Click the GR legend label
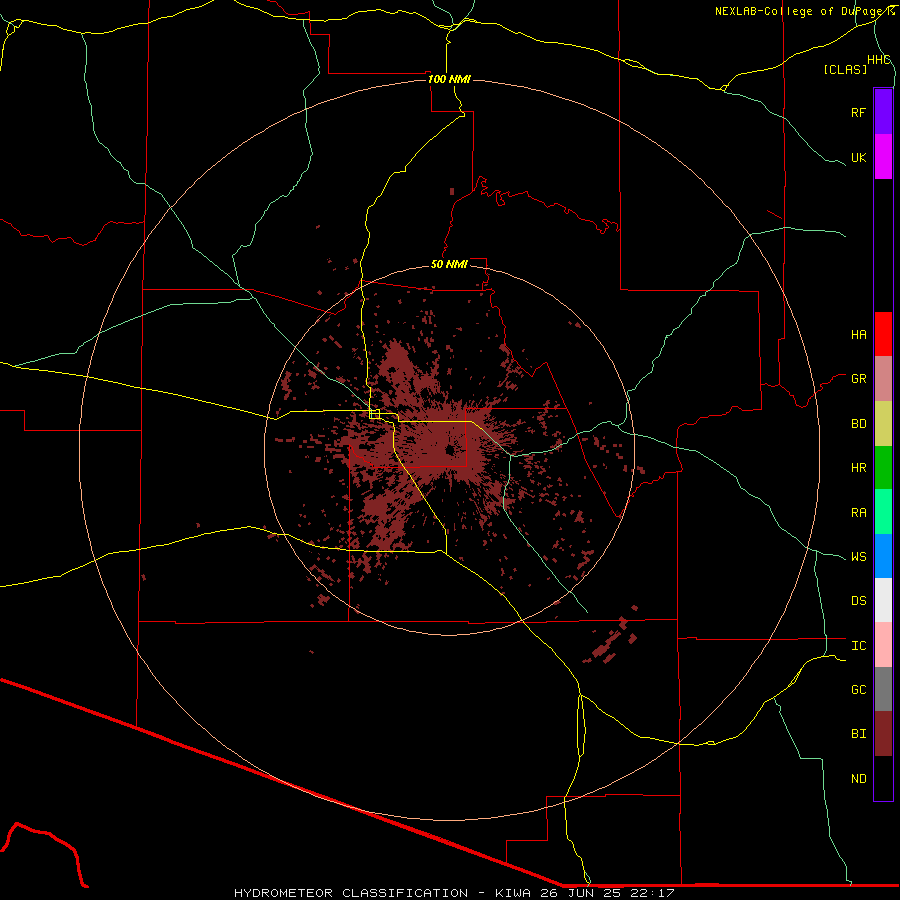 pos(858,379)
